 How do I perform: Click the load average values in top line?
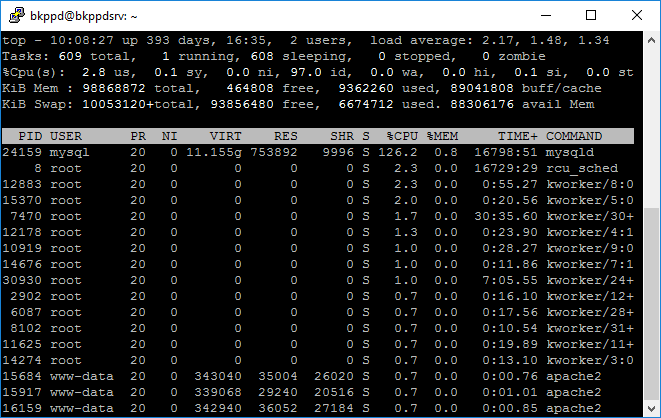(x=563, y=41)
